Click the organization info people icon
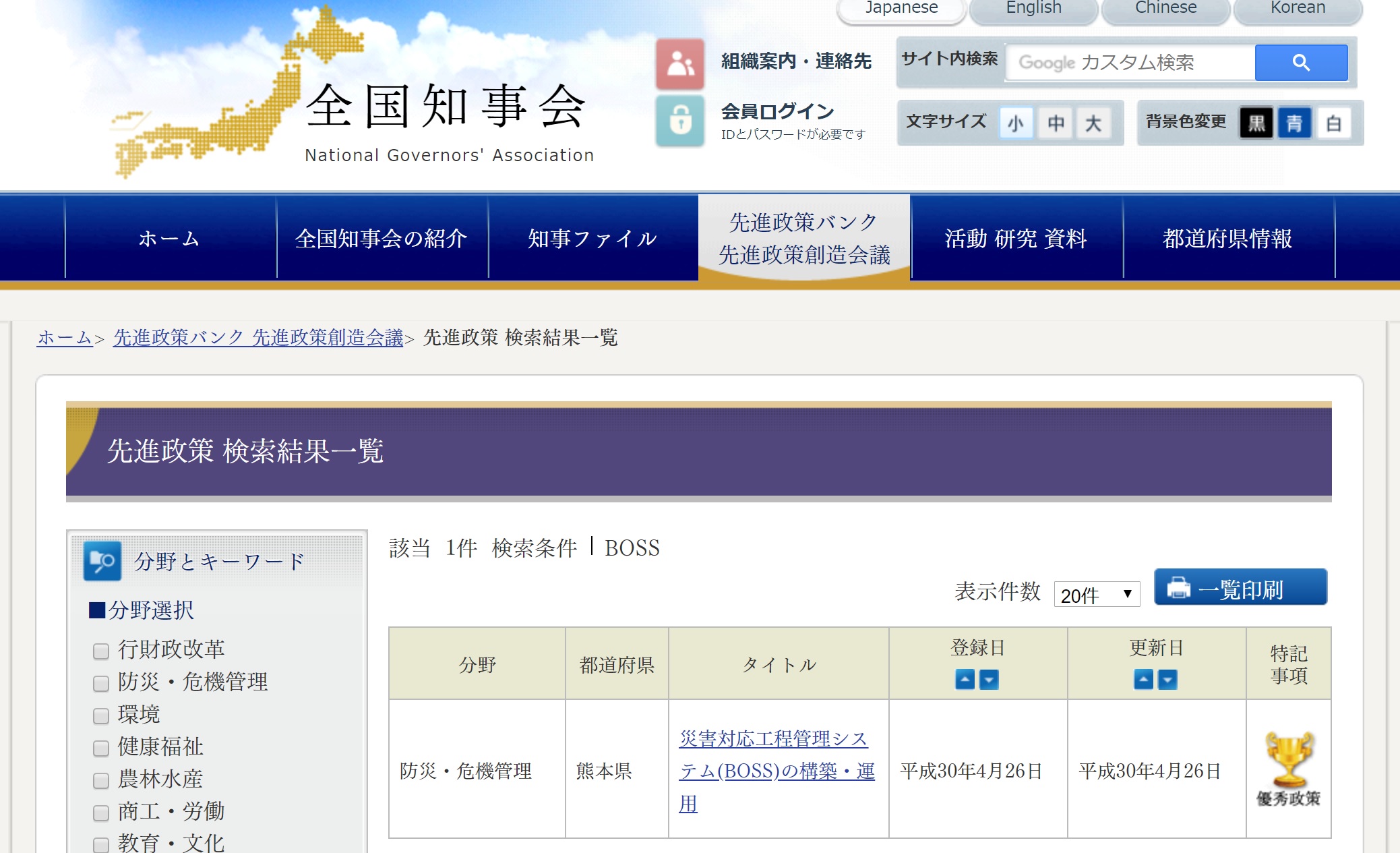1400x853 pixels. (x=680, y=64)
